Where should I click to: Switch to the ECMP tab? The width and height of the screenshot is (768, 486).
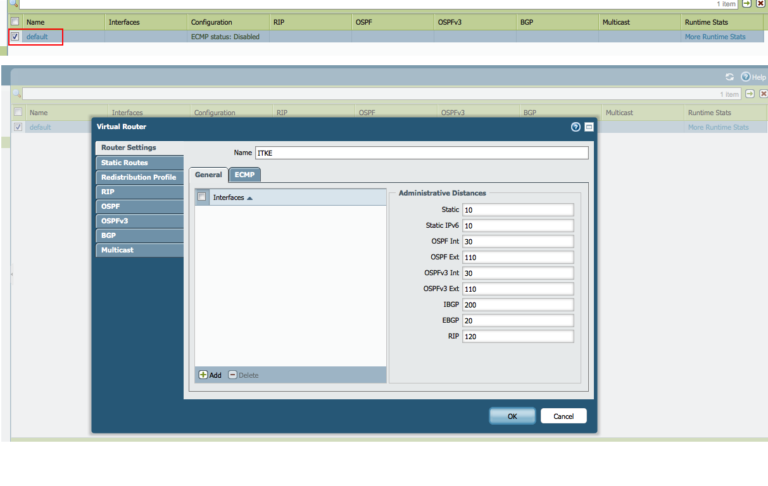click(x=244, y=174)
